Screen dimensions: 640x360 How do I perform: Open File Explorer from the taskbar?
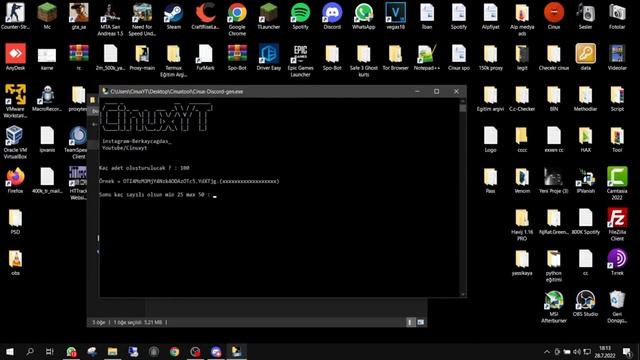(x=112, y=351)
